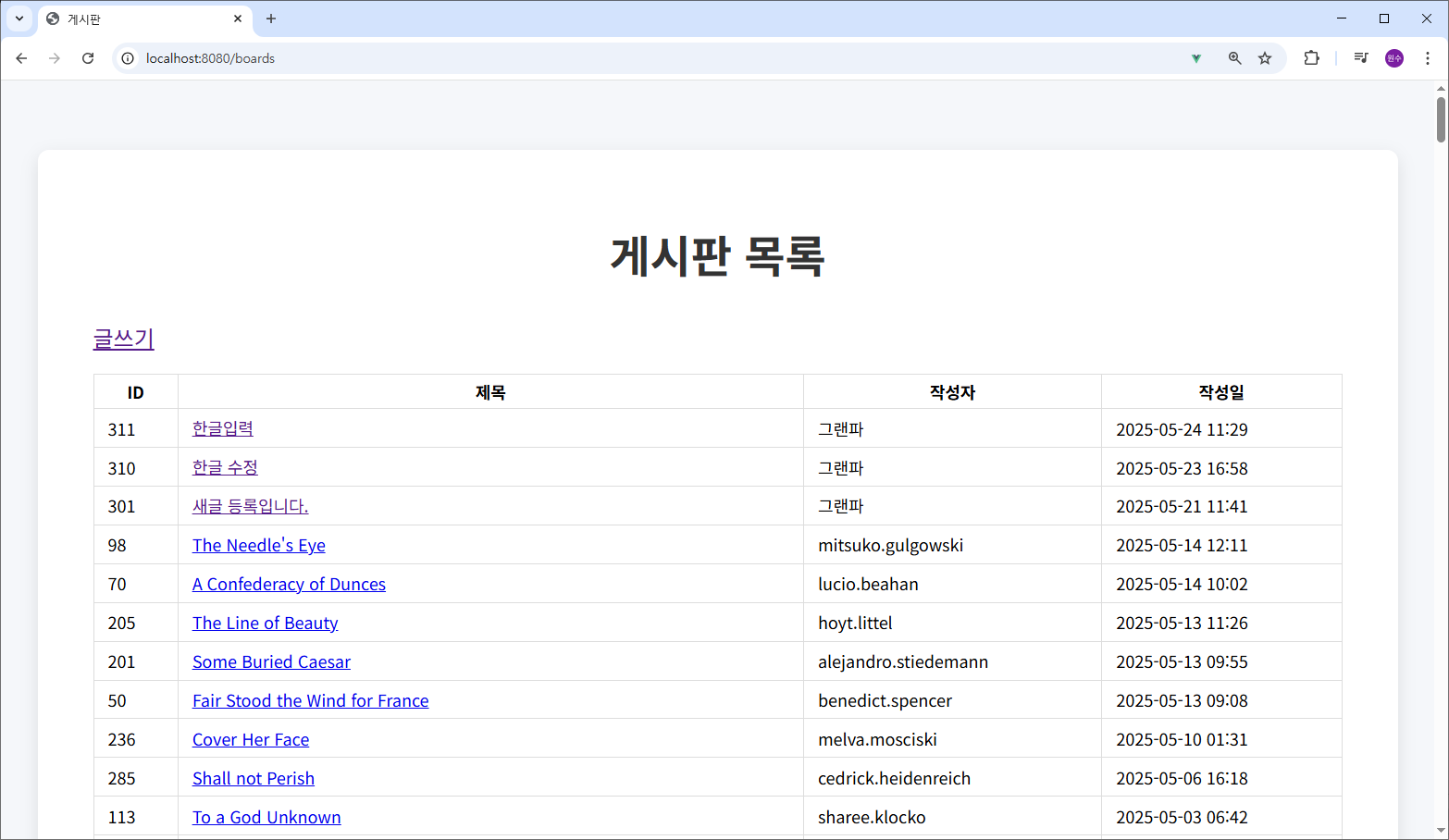Open the Cover Her Face post
This screenshot has height=840, width=1449.
251,739
